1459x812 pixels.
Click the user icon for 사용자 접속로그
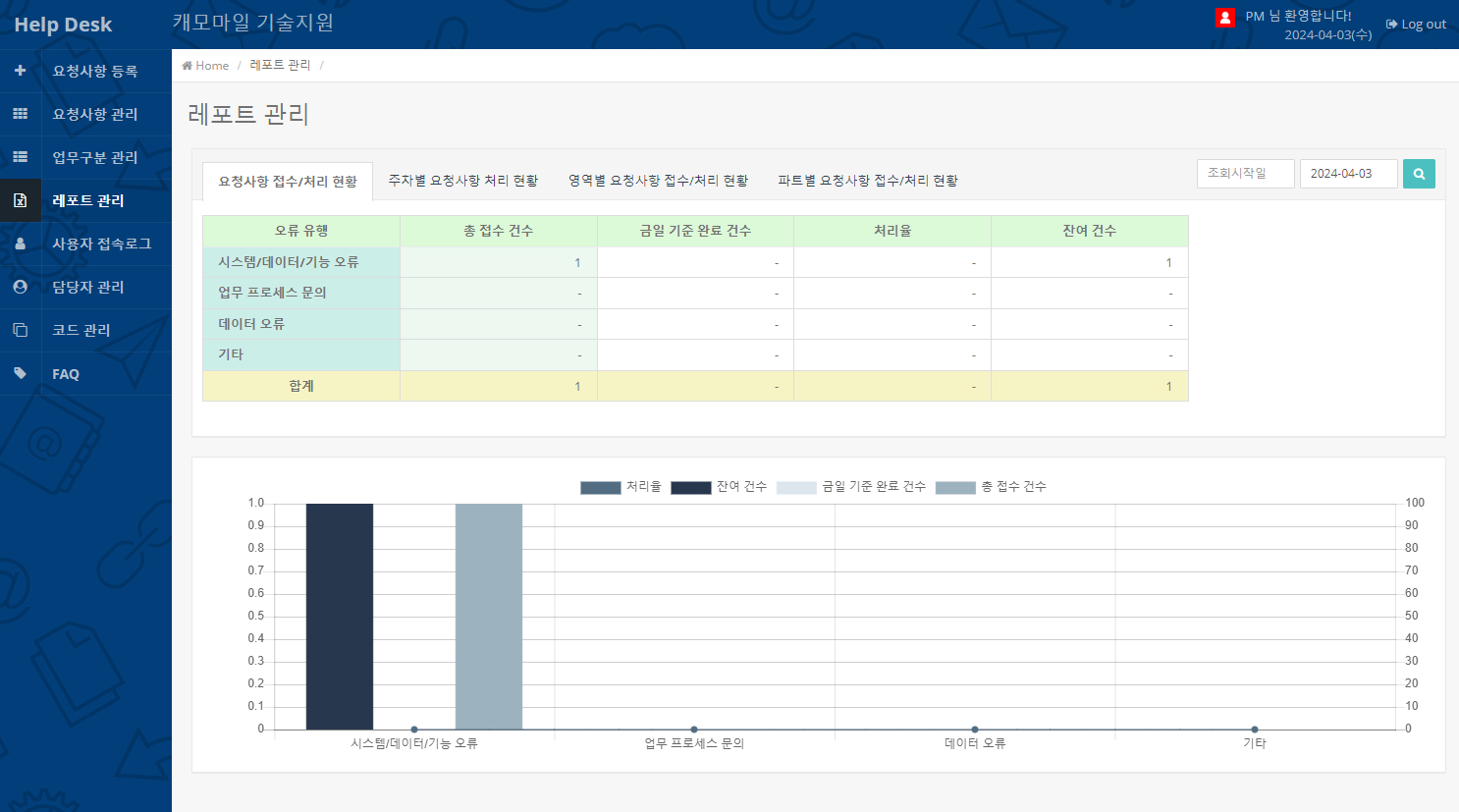[20, 244]
